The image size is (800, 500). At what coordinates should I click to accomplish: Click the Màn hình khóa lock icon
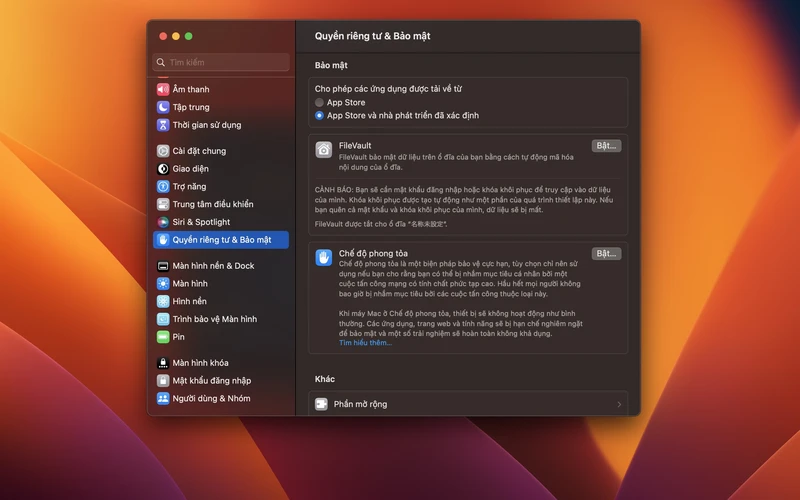pos(163,363)
